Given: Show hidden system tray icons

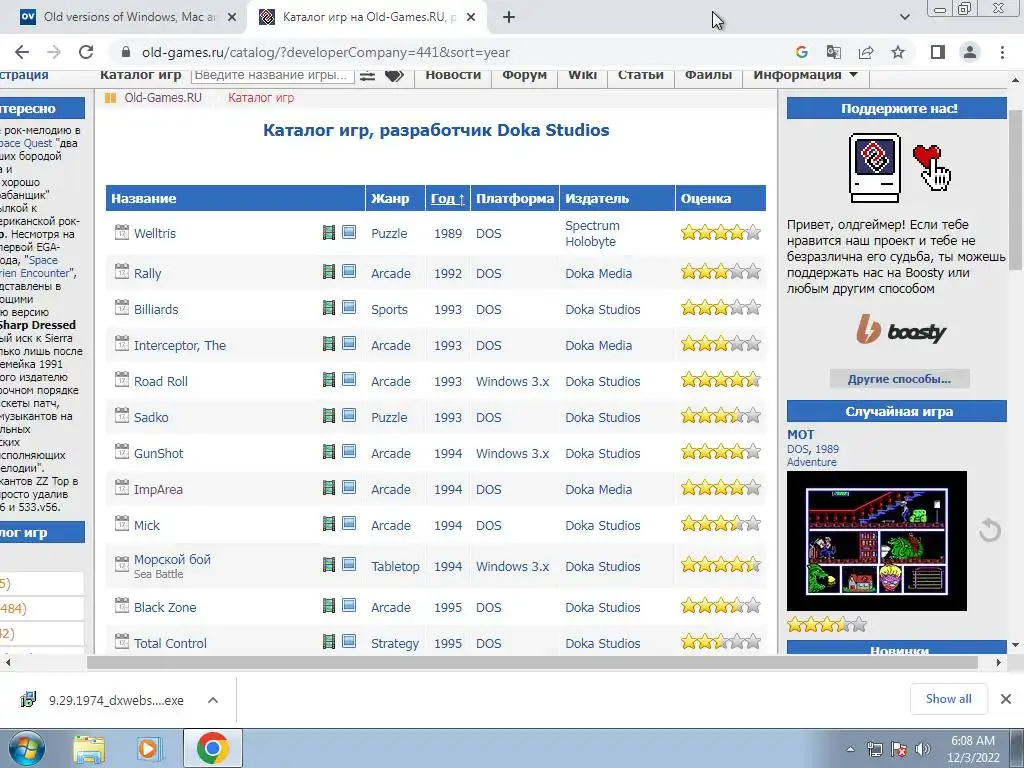Looking at the screenshot, I should pos(850,749).
